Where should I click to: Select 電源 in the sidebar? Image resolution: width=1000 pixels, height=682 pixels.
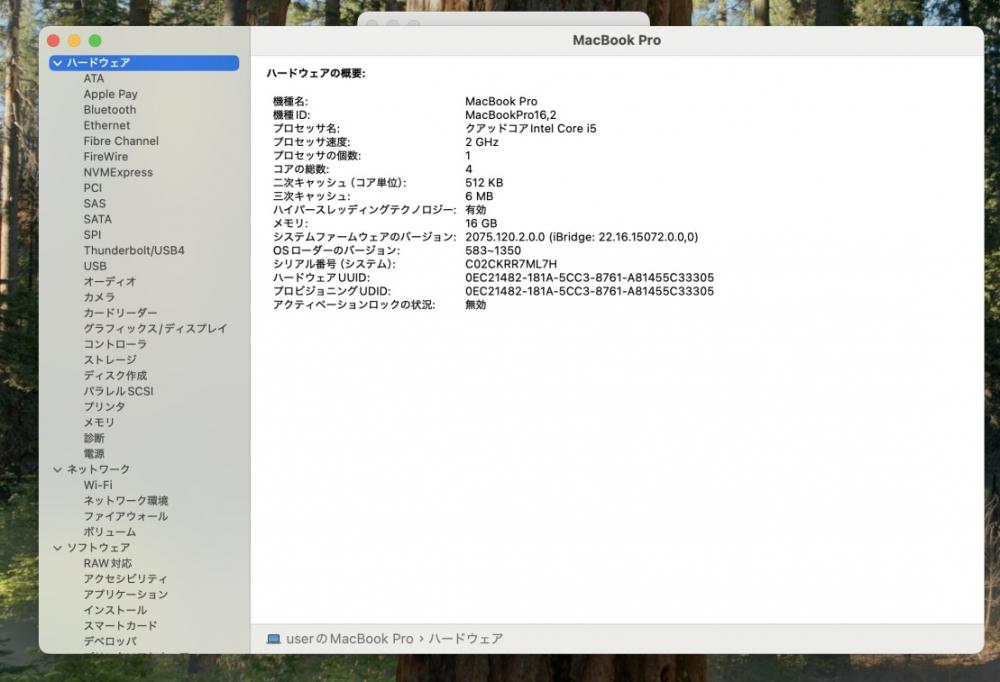click(x=94, y=454)
